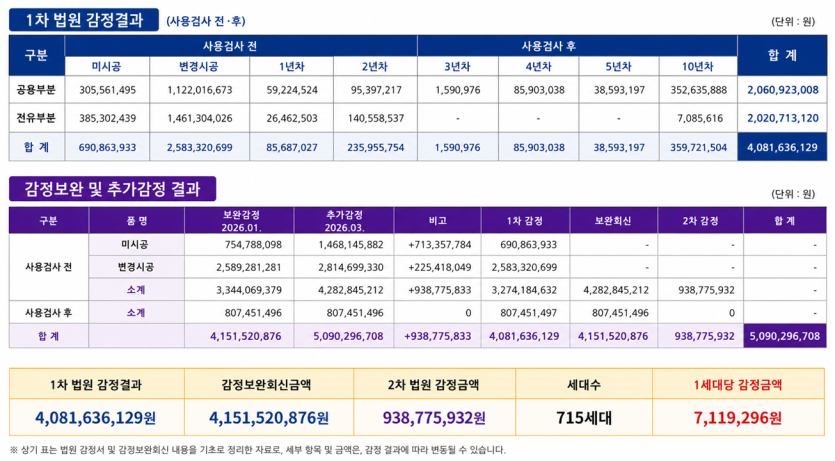
Task: Click the '10년차' column header
Action: tap(698, 67)
